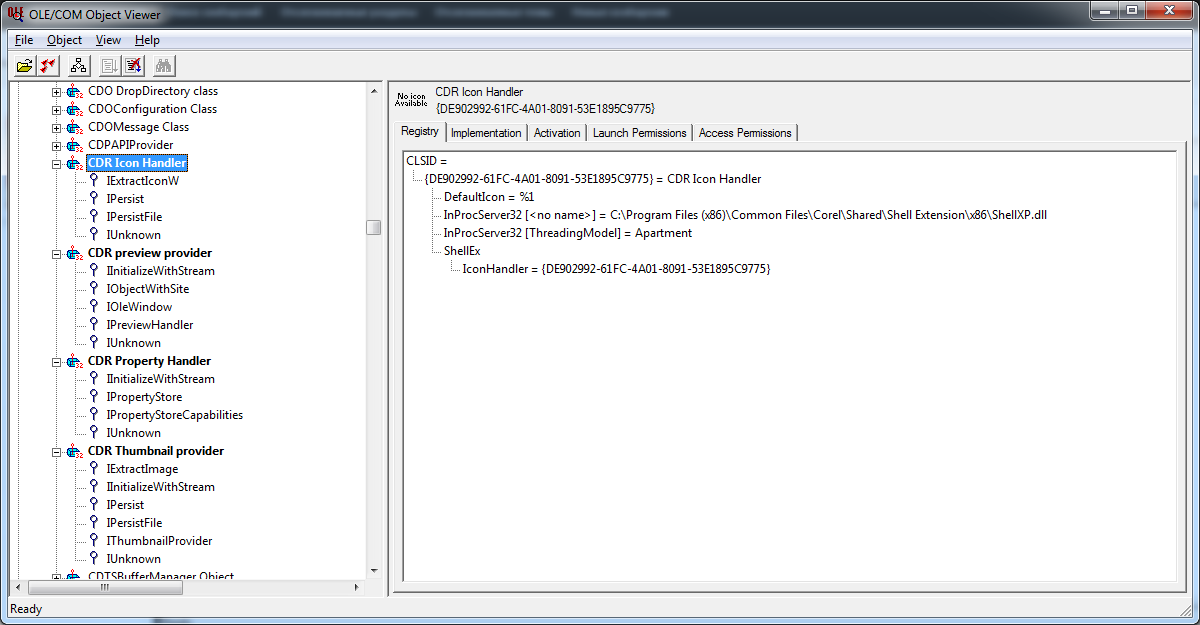Click the No icon Available placeholder
Viewport: 1200px width, 625px height.
pos(410,99)
